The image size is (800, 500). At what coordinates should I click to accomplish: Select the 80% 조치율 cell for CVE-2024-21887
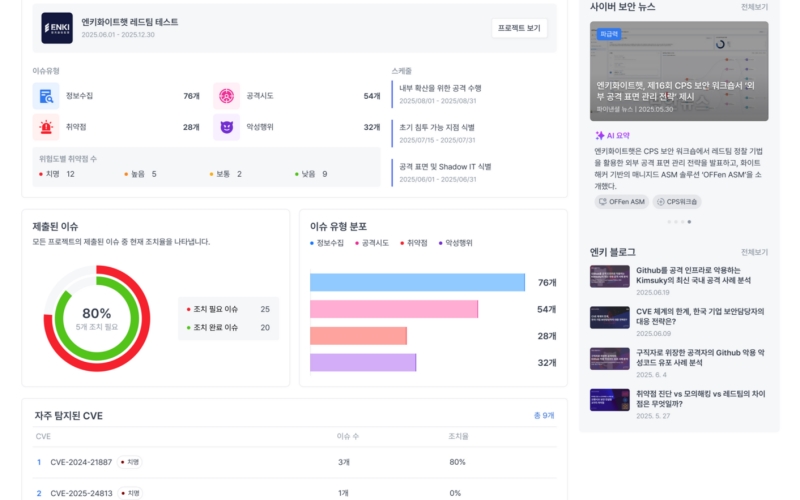tap(457, 462)
